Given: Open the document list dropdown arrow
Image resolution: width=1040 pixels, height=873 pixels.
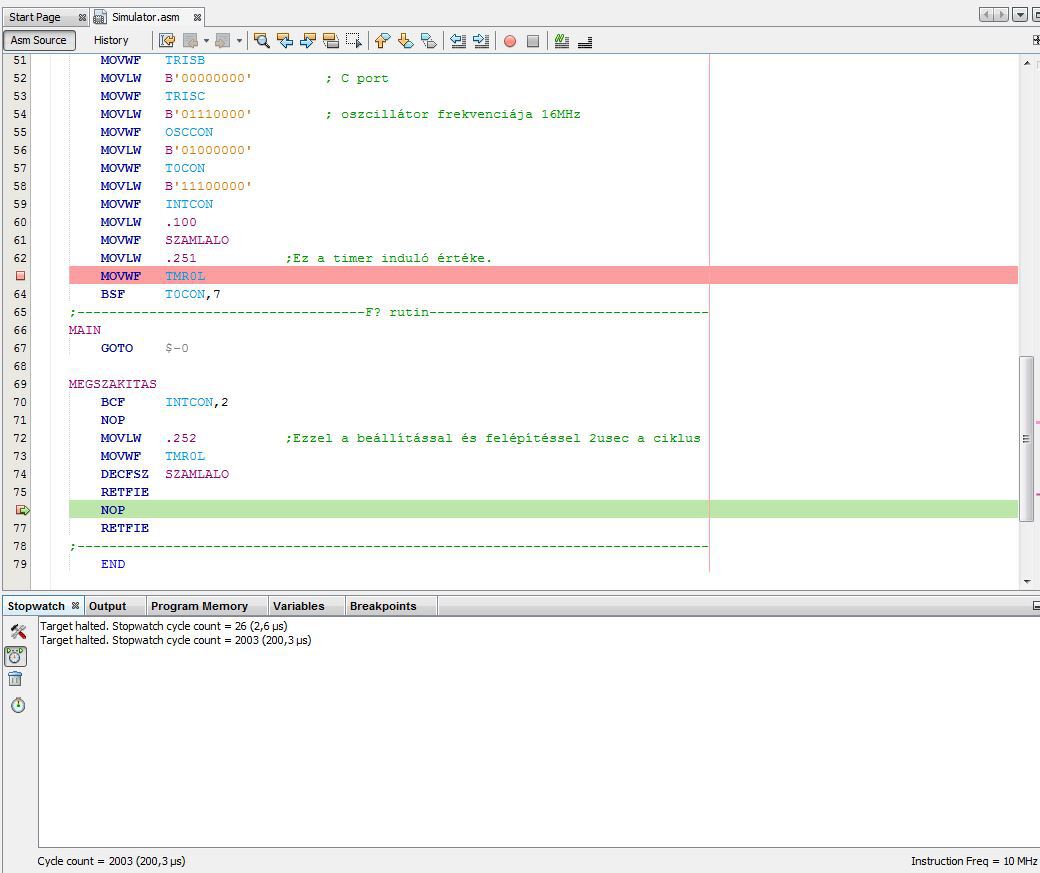Looking at the screenshot, I should [1020, 15].
